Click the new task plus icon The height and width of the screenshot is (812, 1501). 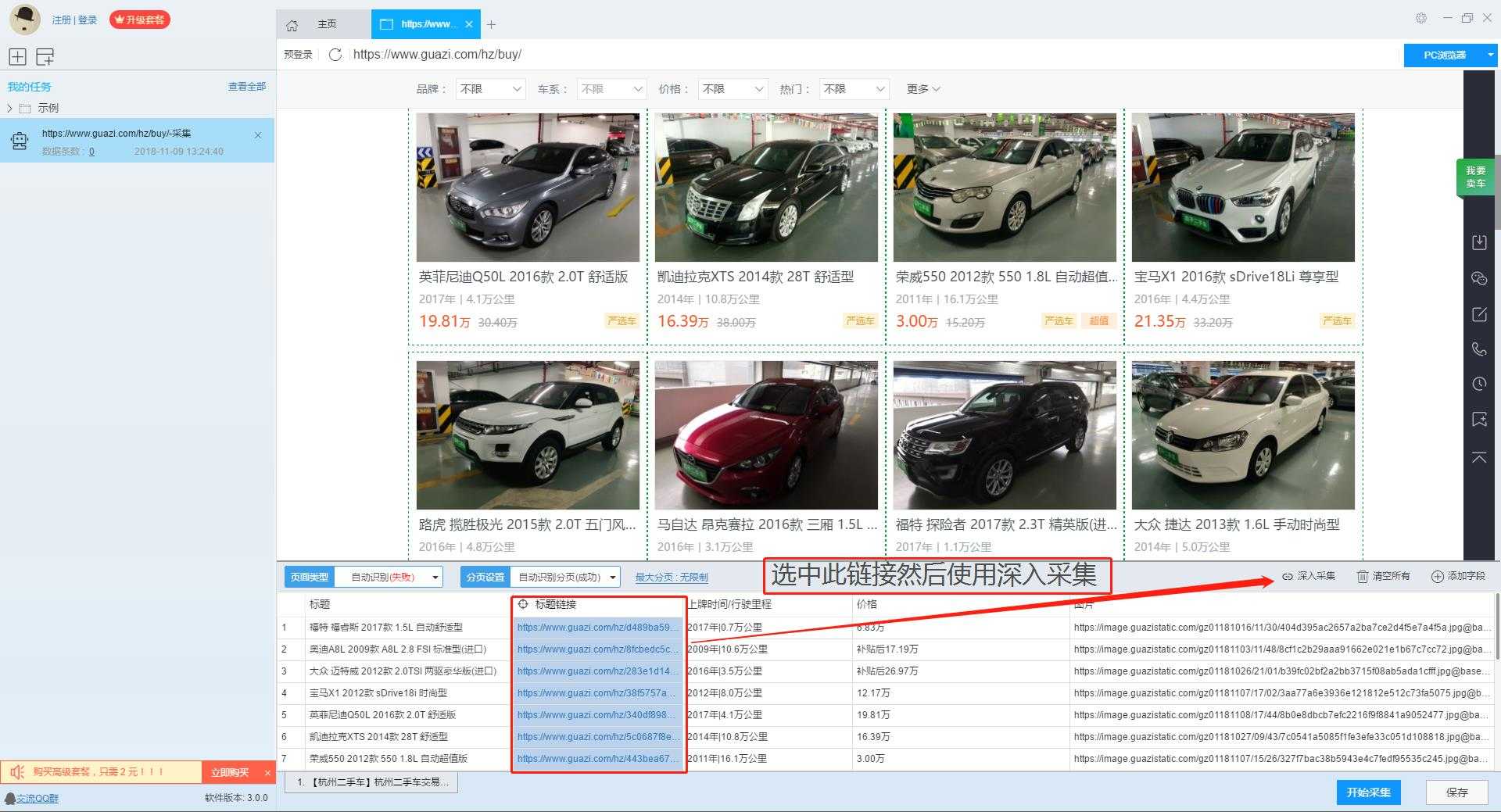tap(17, 56)
